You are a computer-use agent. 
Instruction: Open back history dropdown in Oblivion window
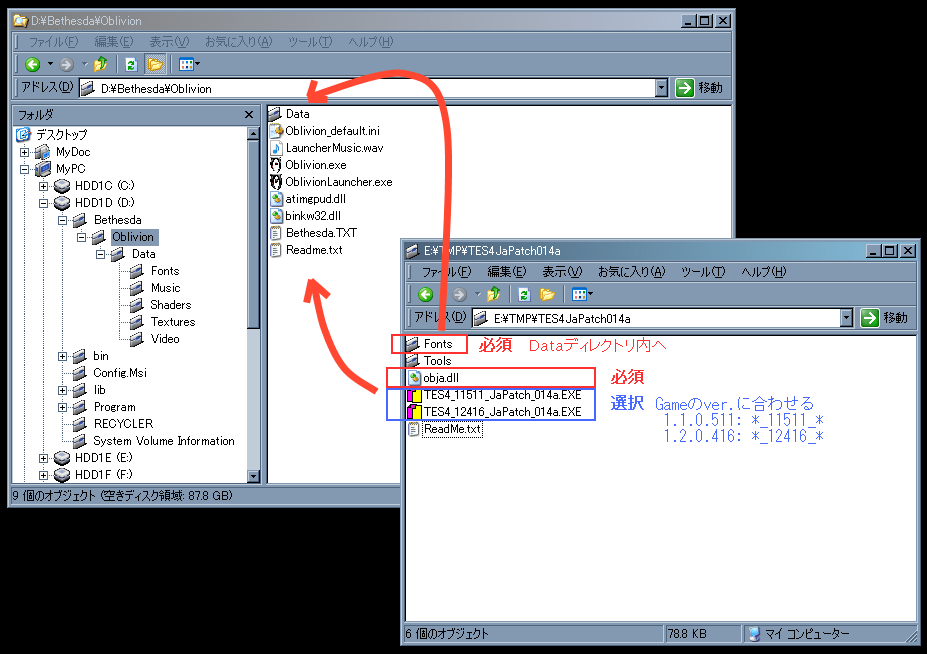click(x=50, y=64)
